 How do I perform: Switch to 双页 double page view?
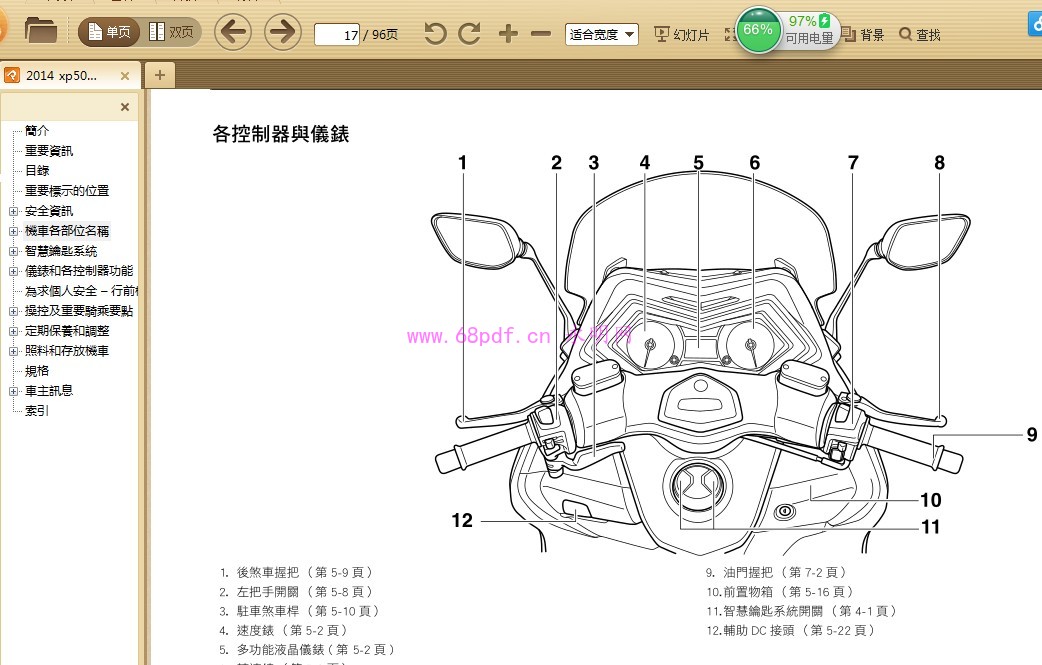click(171, 33)
